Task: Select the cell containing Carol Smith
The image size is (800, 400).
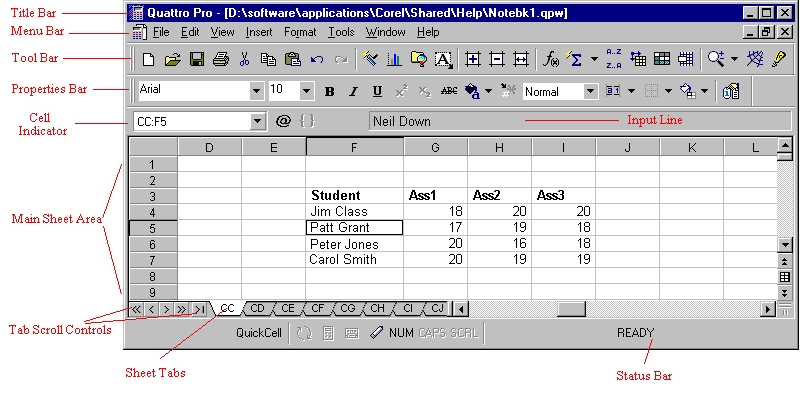Action: coord(355,260)
